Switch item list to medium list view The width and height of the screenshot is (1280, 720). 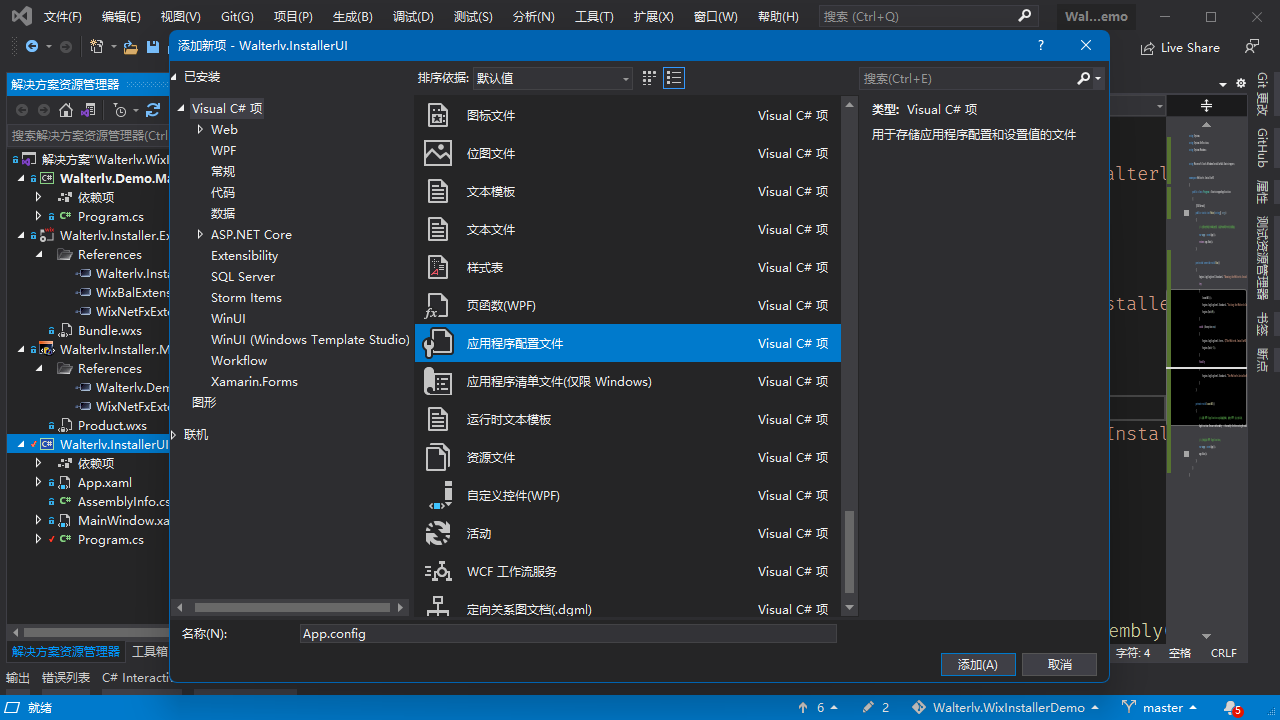point(674,78)
